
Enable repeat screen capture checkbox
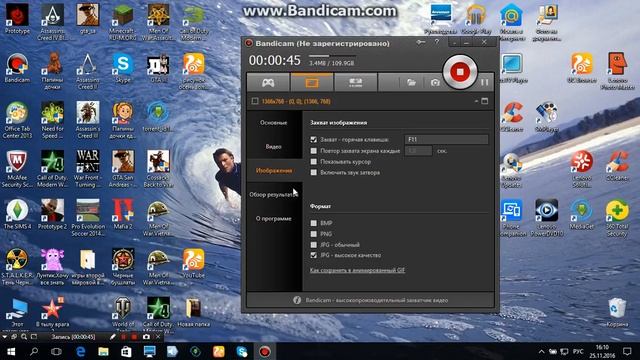point(313,151)
